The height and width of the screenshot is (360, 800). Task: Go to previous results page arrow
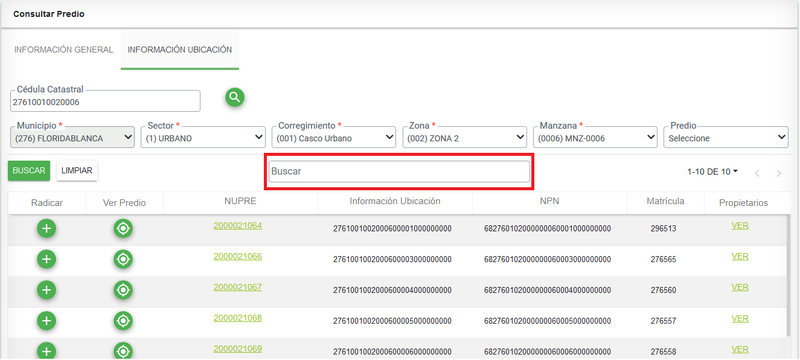click(x=757, y=173)
